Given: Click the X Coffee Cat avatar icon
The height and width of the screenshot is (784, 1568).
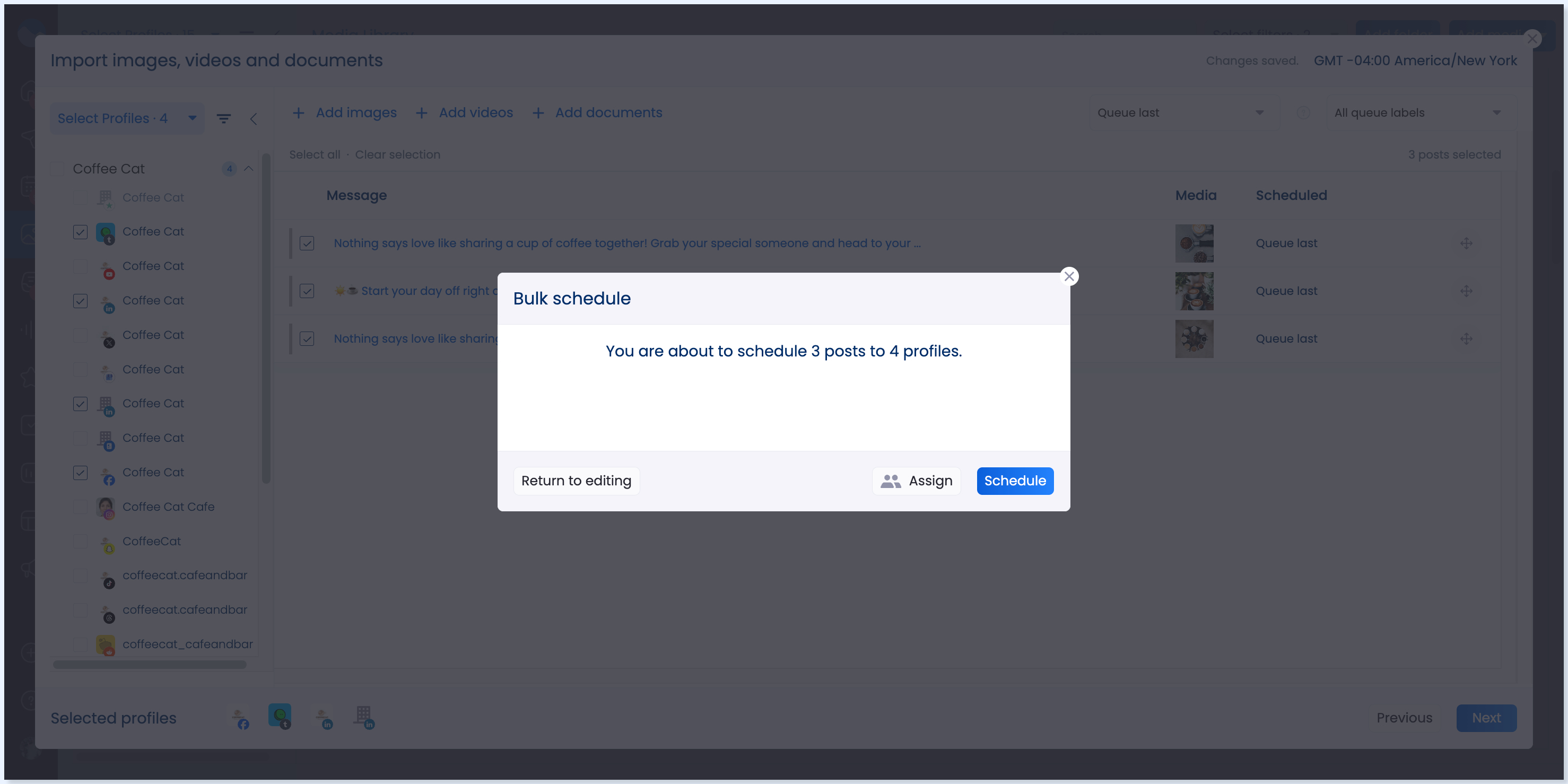Looking at the screenshot, I should (x=107, y=337).
